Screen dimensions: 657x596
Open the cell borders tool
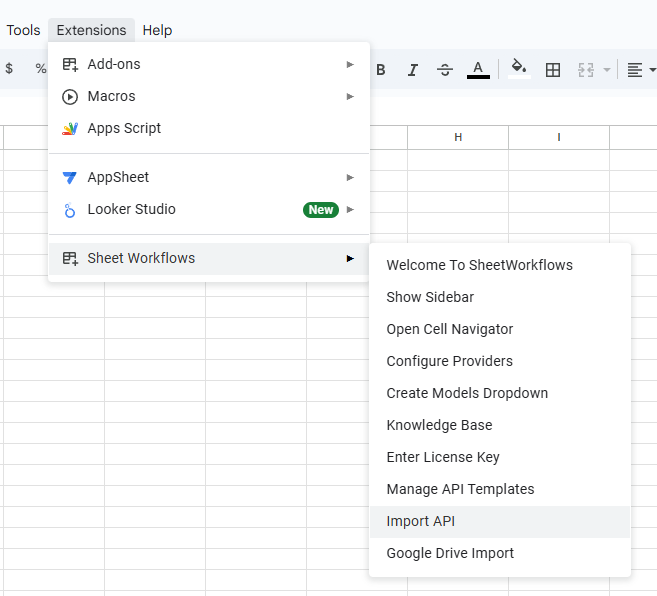click(552, 69)
